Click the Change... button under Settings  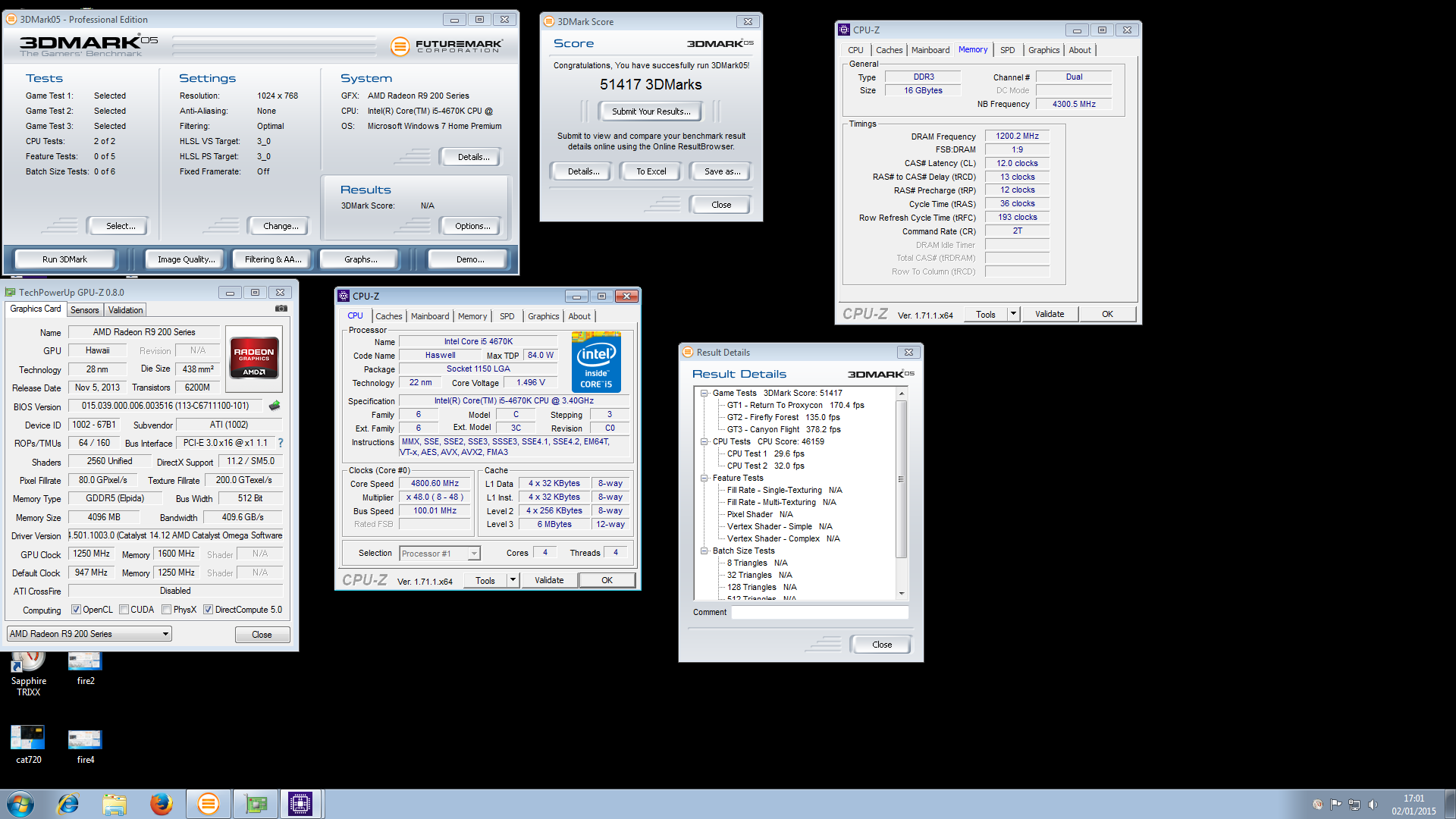point(281,226)
